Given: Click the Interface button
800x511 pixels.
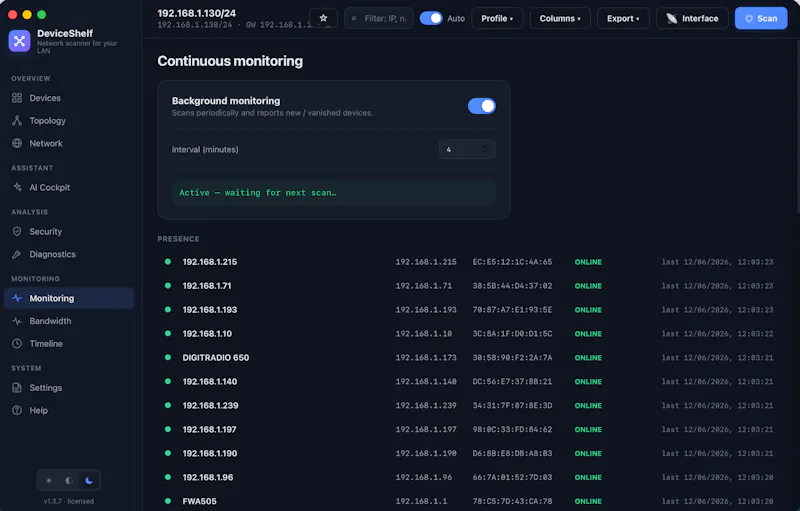Looking at the screenshot, I should tap(692, 18).
